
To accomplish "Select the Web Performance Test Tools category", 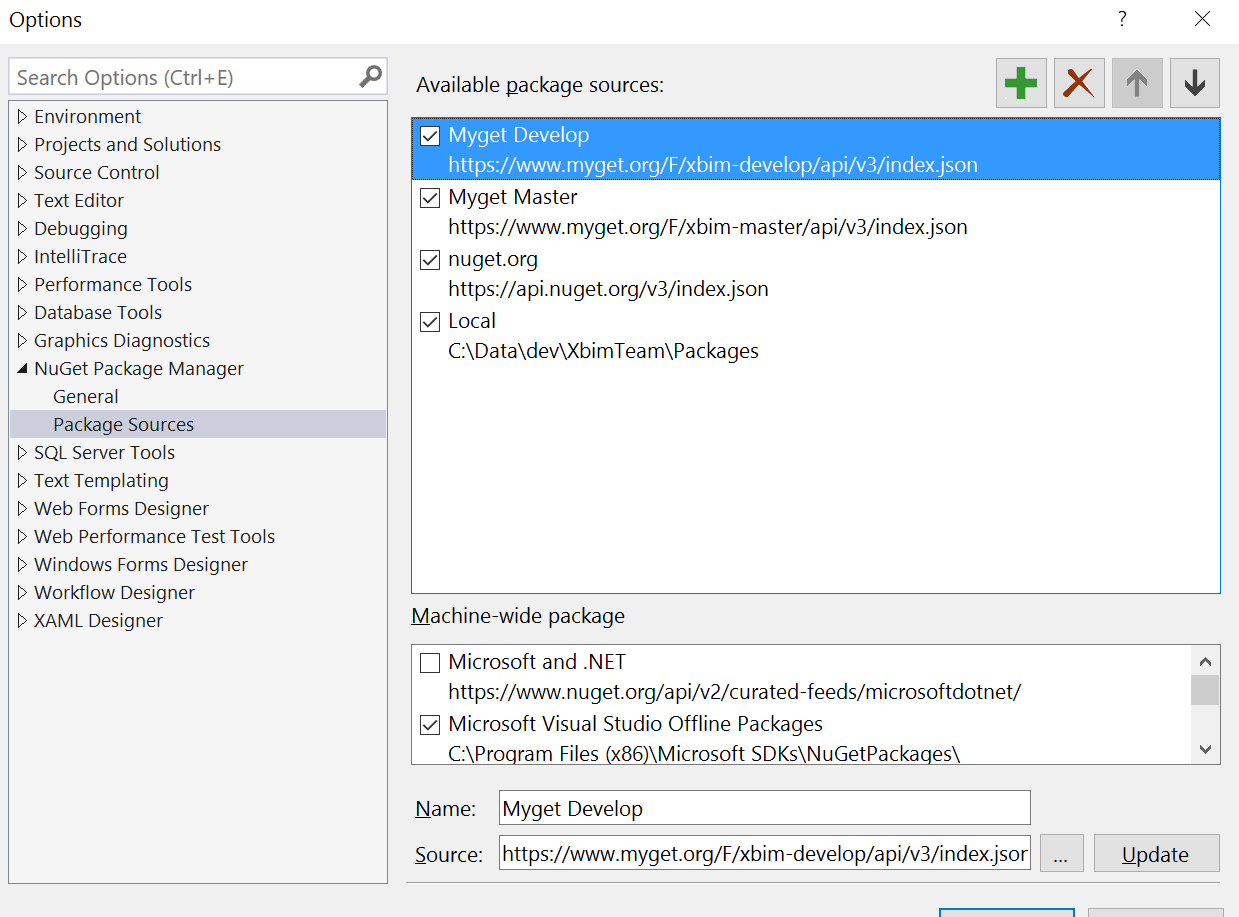I will 154,537.
